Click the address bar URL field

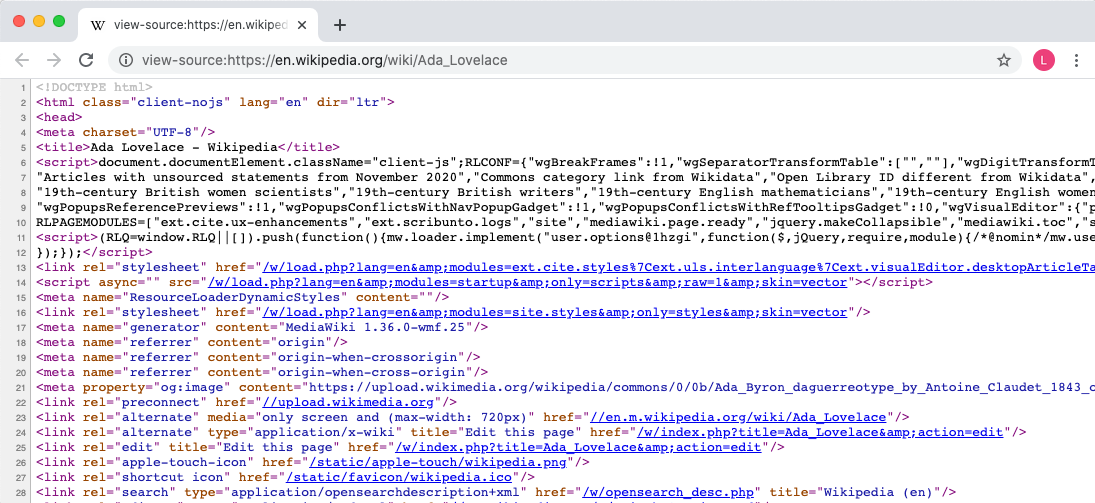(564, 60)
